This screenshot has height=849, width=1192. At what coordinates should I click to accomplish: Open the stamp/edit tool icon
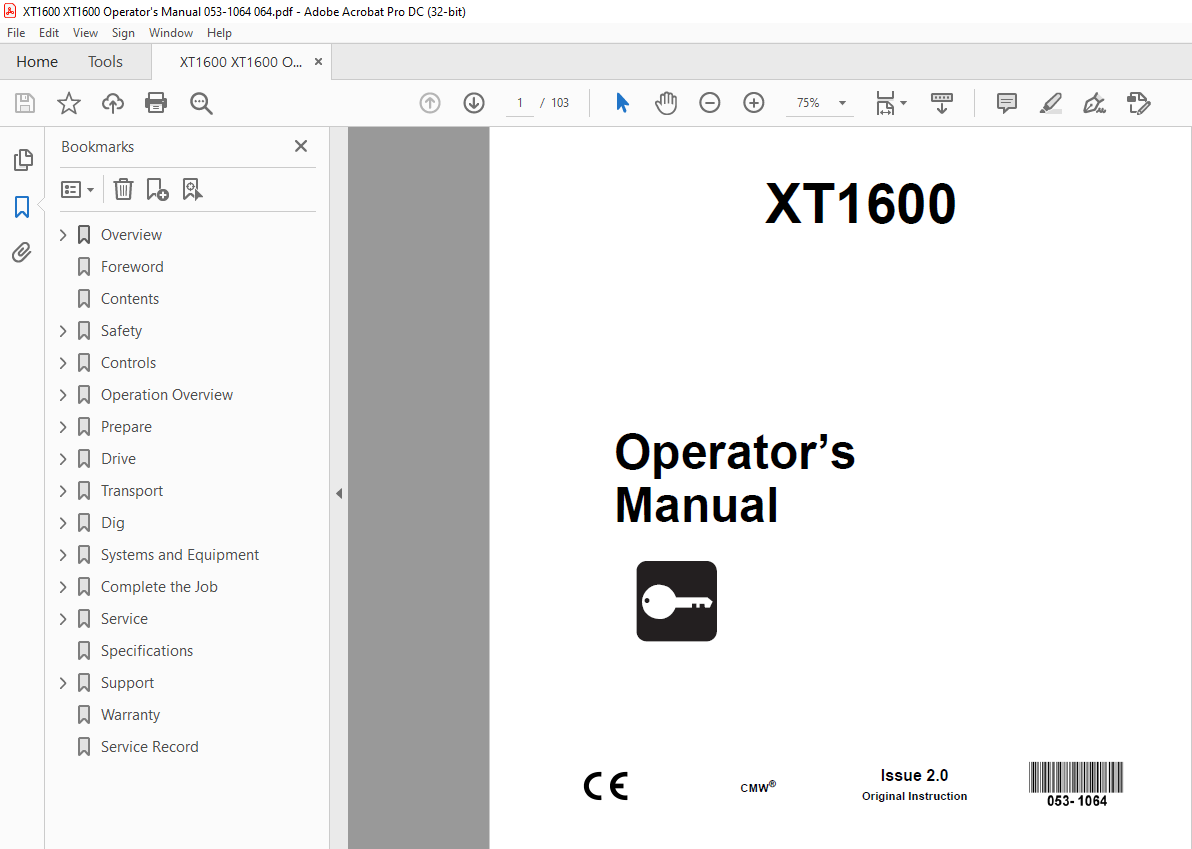pos(1138,103)
